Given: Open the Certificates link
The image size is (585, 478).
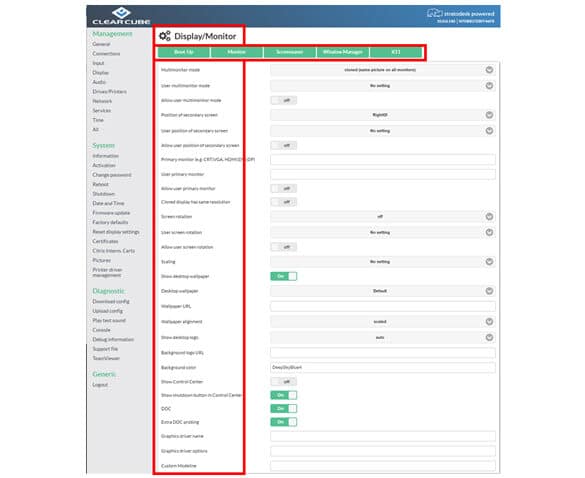Looking at the screenshot, I should (105, 241).
